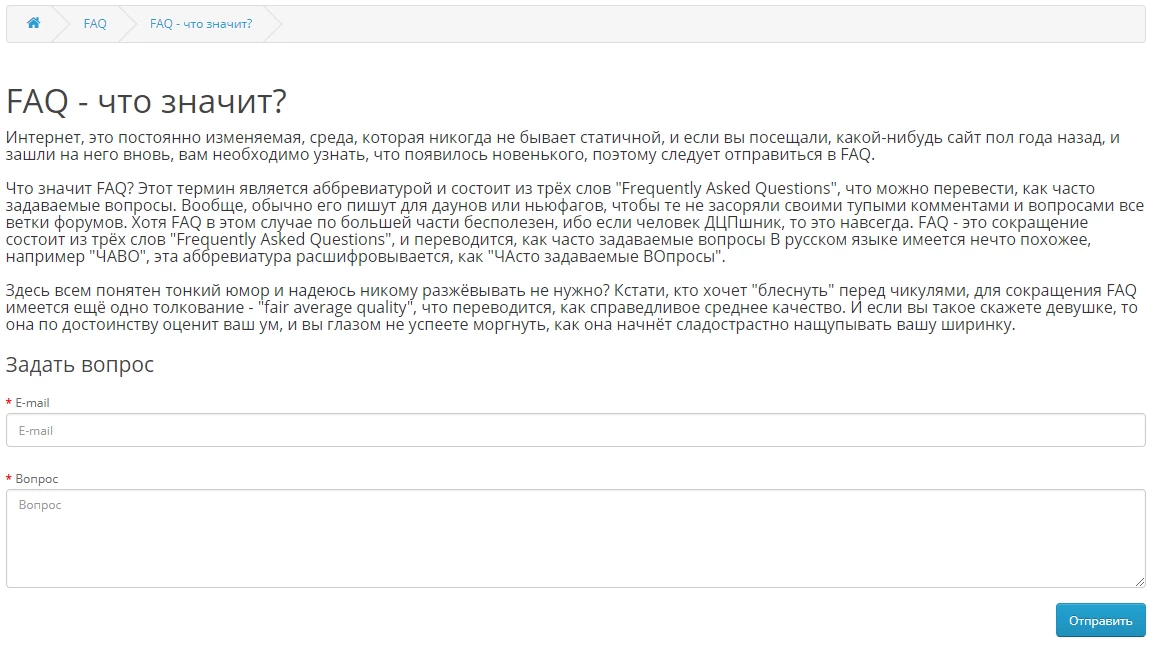Select the E-mail field label
The image size is (1154, 660).
click(32, 402)
